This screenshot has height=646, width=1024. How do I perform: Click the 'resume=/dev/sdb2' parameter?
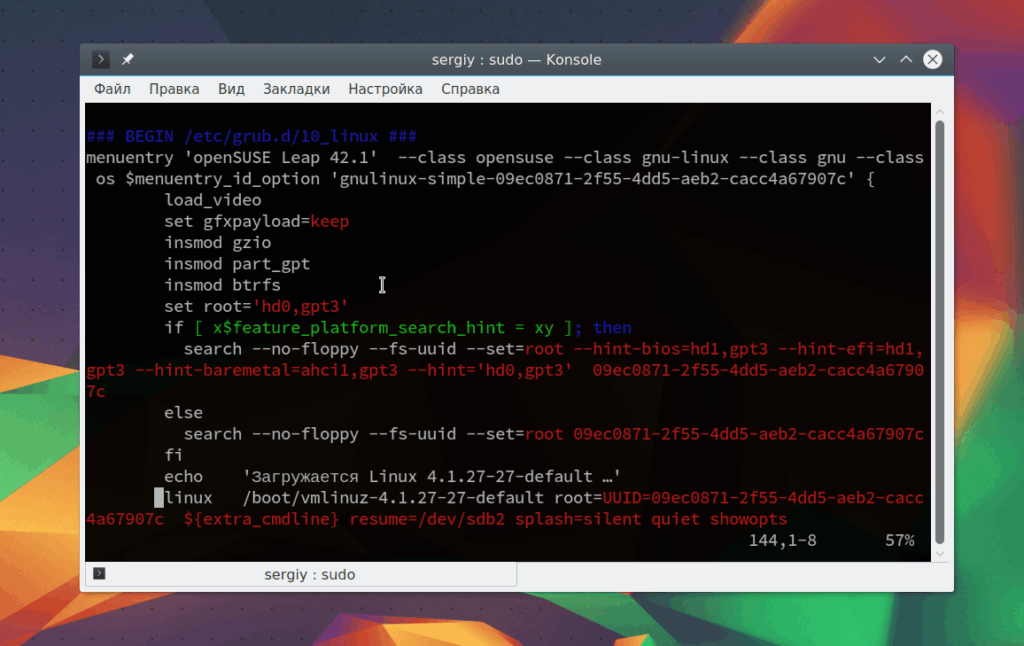[427, 519]
